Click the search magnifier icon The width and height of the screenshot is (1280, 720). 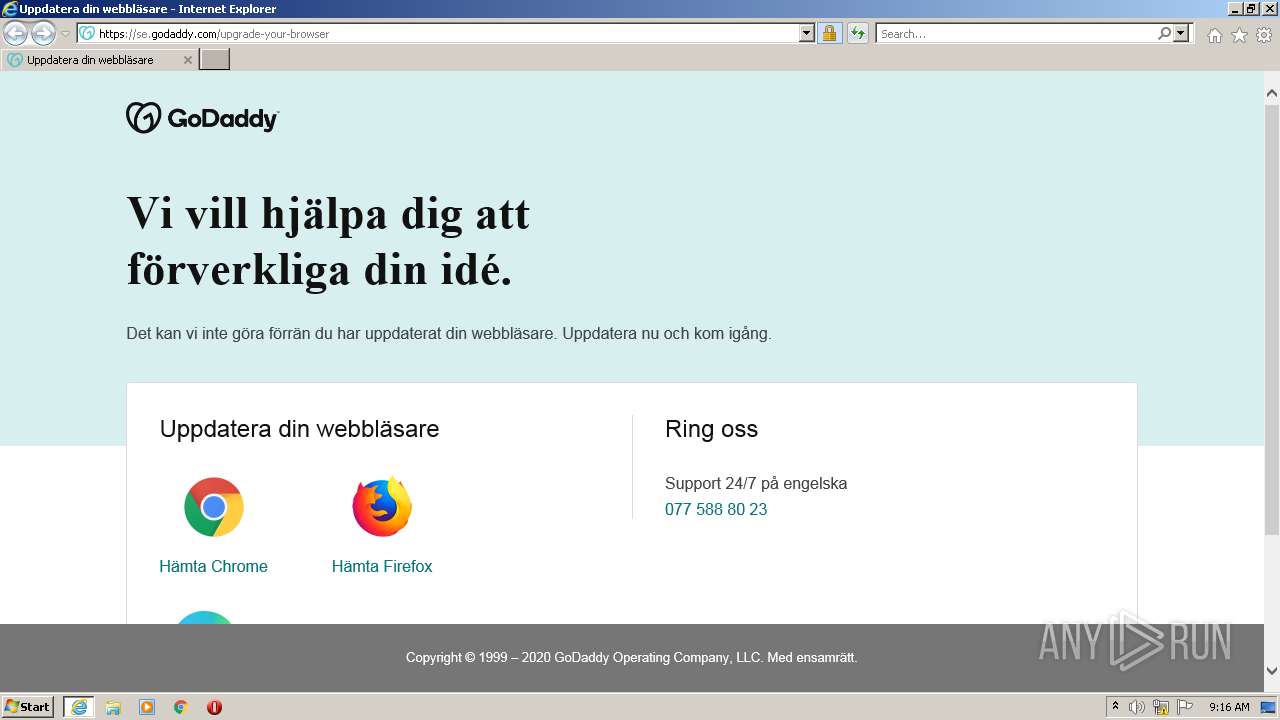pyautogui.click(x=1164, y=34)
